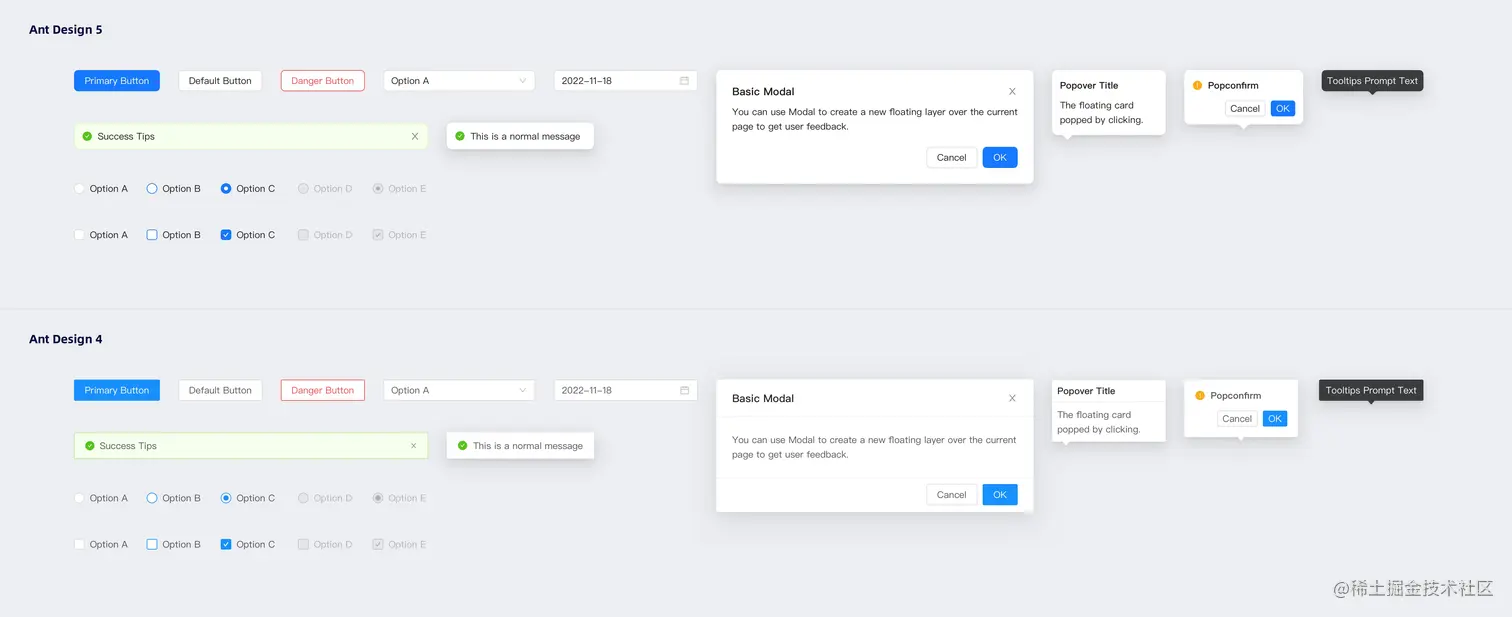
Task: Close the Basic Modal in Ant Design 4
Action: [1012, 398]
